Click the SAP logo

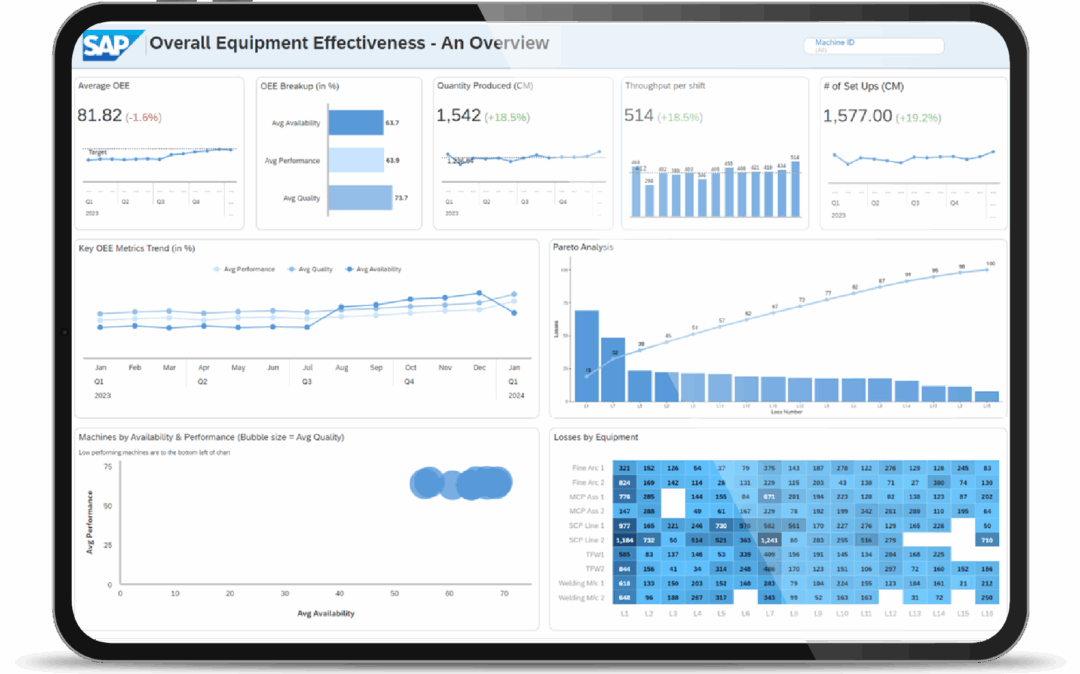pos(110,44)
